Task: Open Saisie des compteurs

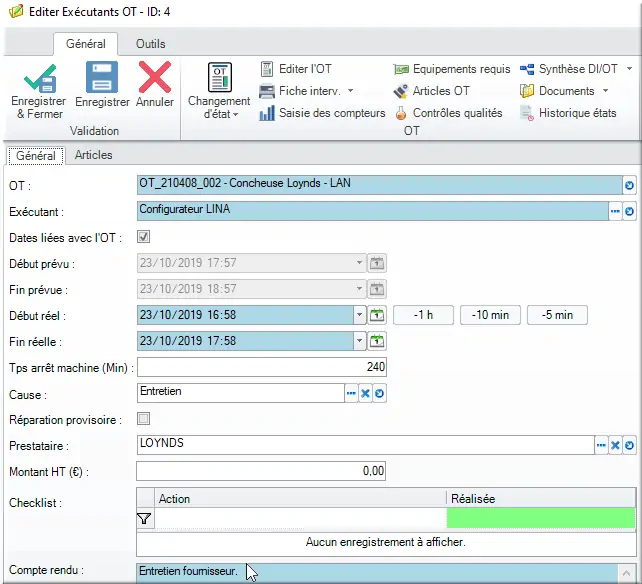Action: pos(322,113)
